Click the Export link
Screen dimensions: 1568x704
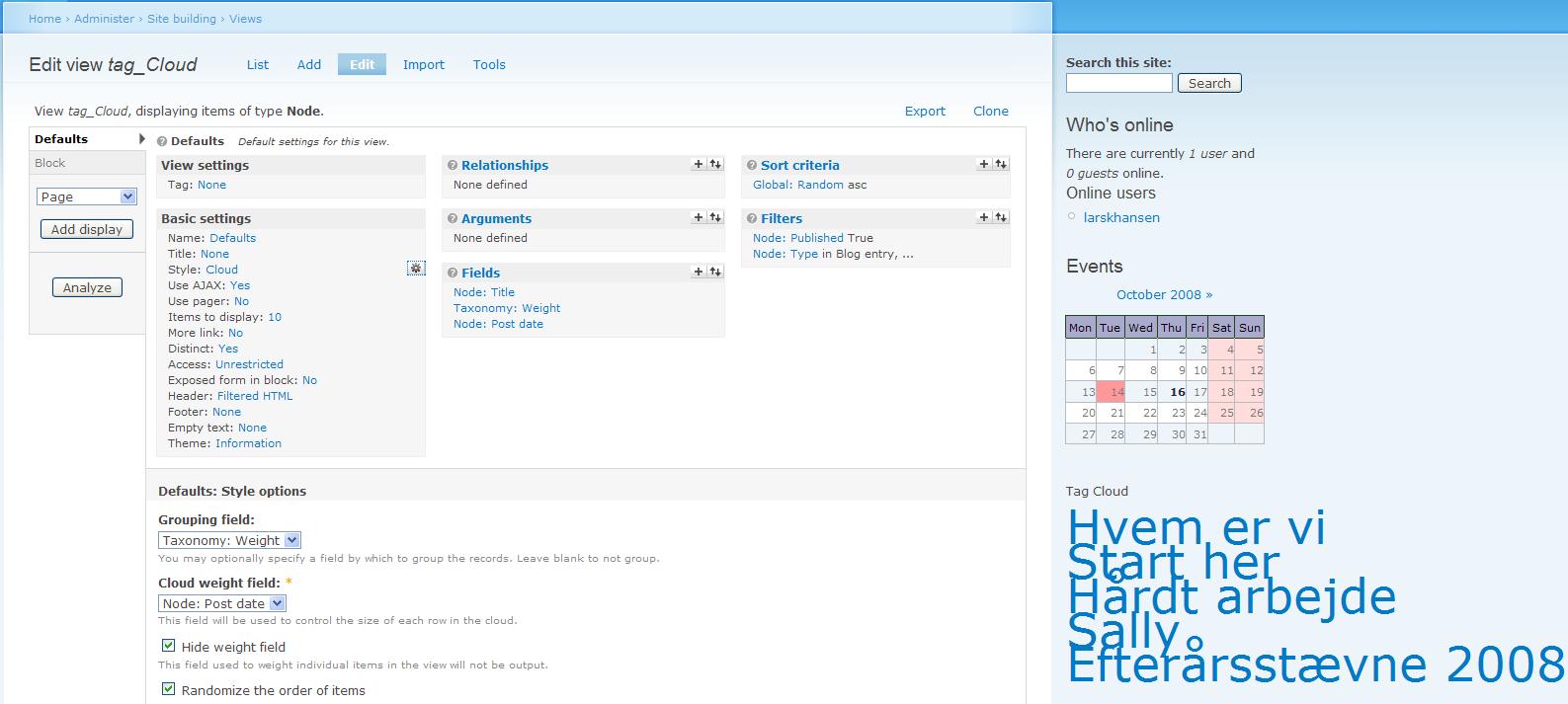pyautogui.click(x=925, y=111)
